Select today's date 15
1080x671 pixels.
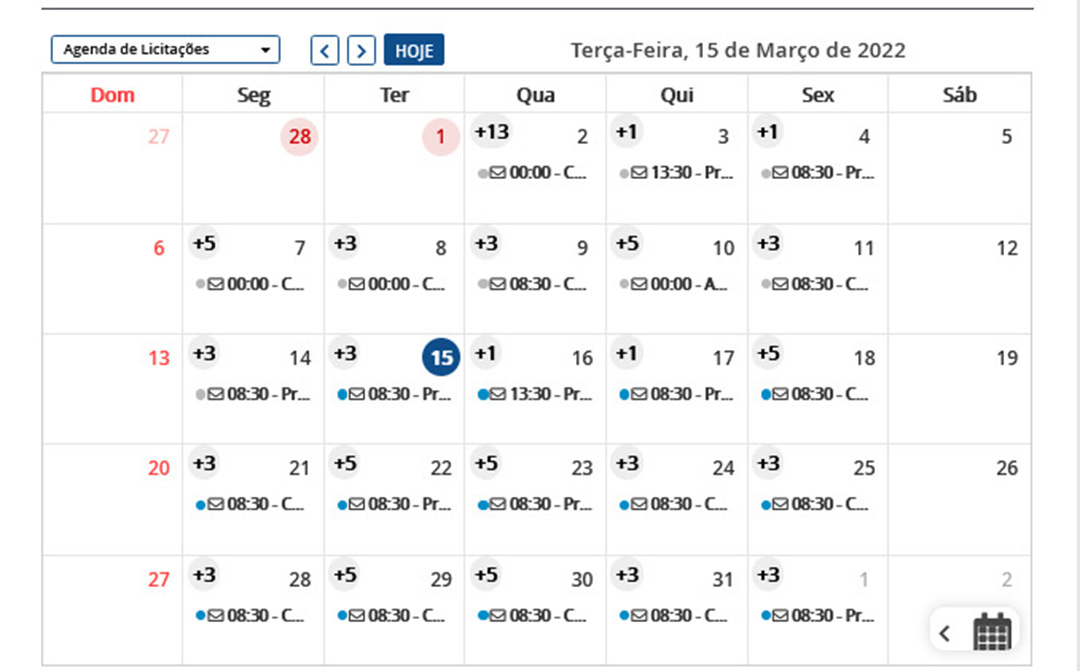tap(441, 358)
